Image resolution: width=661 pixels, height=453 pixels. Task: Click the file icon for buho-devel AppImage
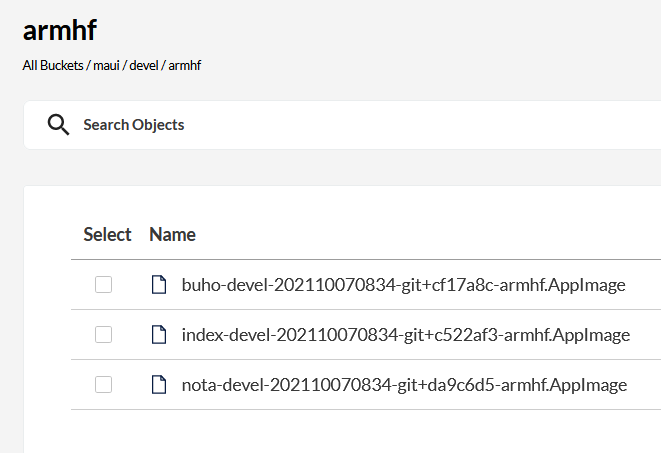159,285
